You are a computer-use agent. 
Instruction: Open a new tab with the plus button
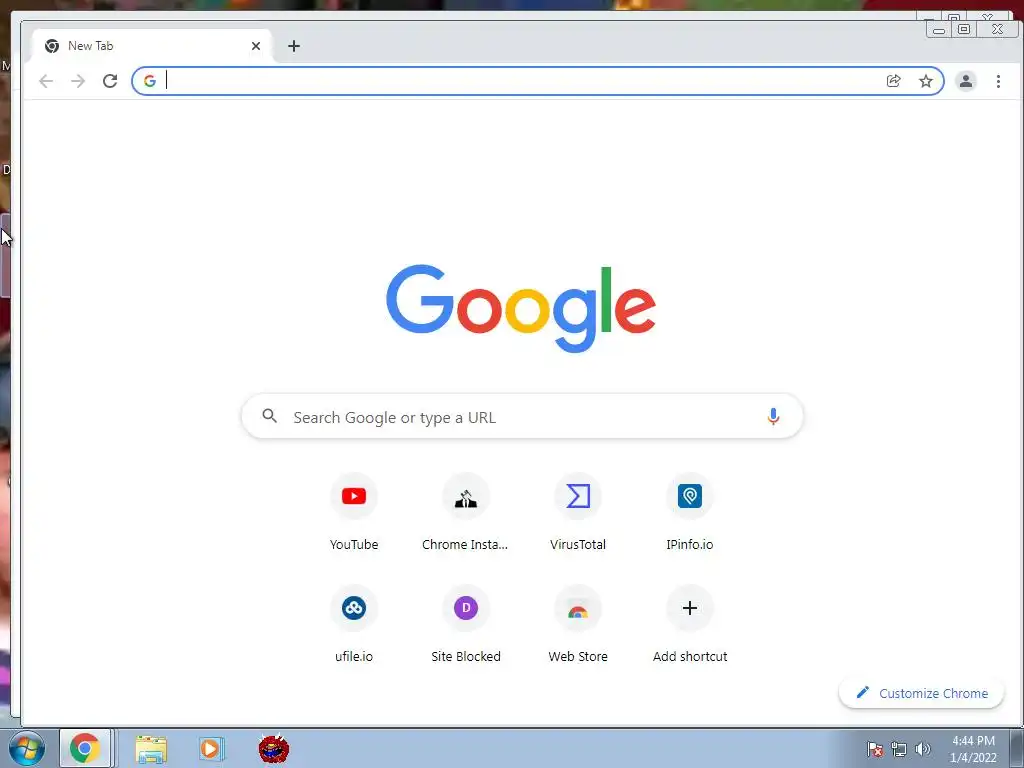[x=294, y=46]
